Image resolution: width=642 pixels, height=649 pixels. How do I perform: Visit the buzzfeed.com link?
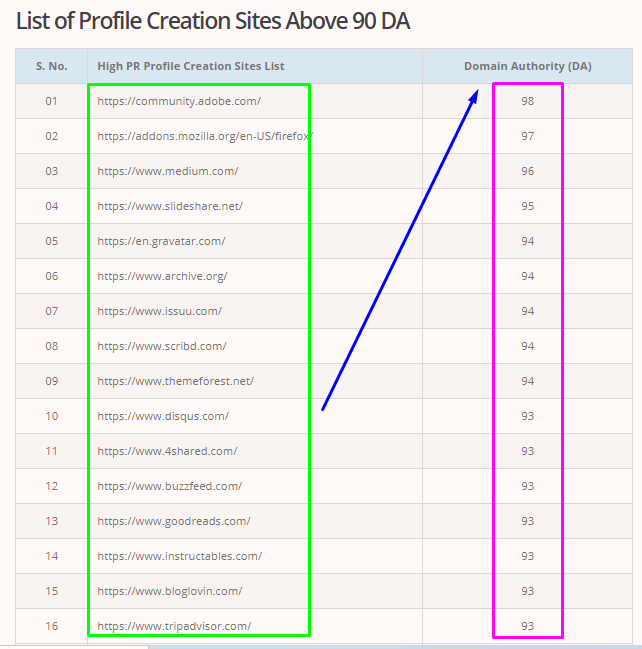170,486
